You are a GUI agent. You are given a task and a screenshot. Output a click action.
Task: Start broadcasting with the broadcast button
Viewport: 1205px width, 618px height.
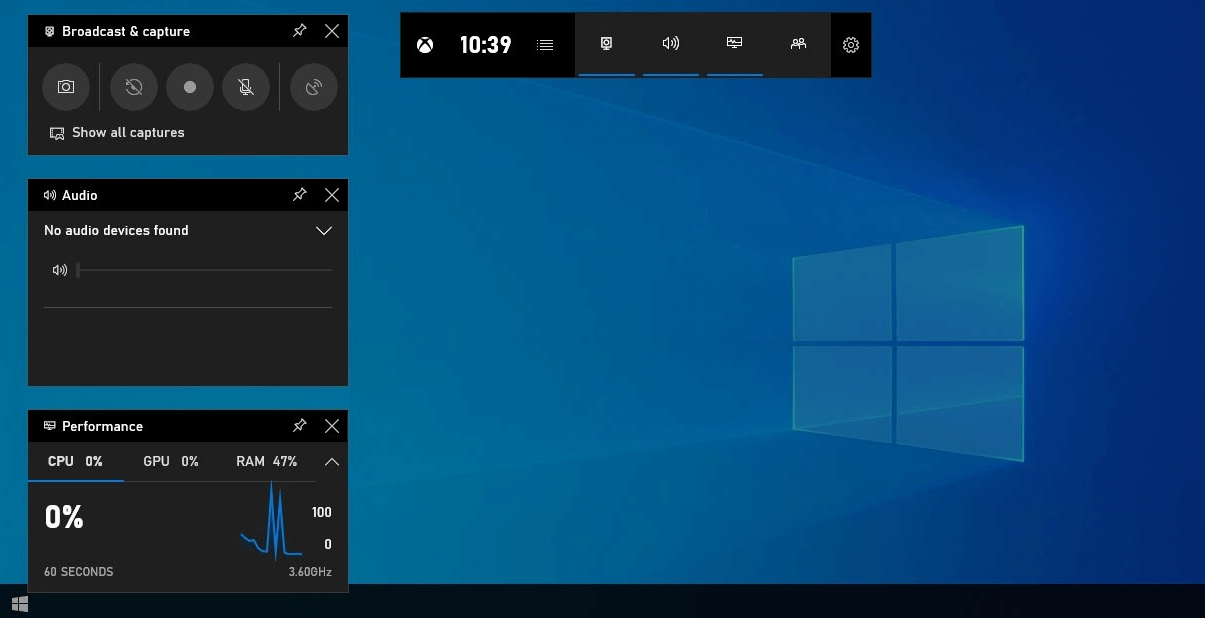click(314, 87)
